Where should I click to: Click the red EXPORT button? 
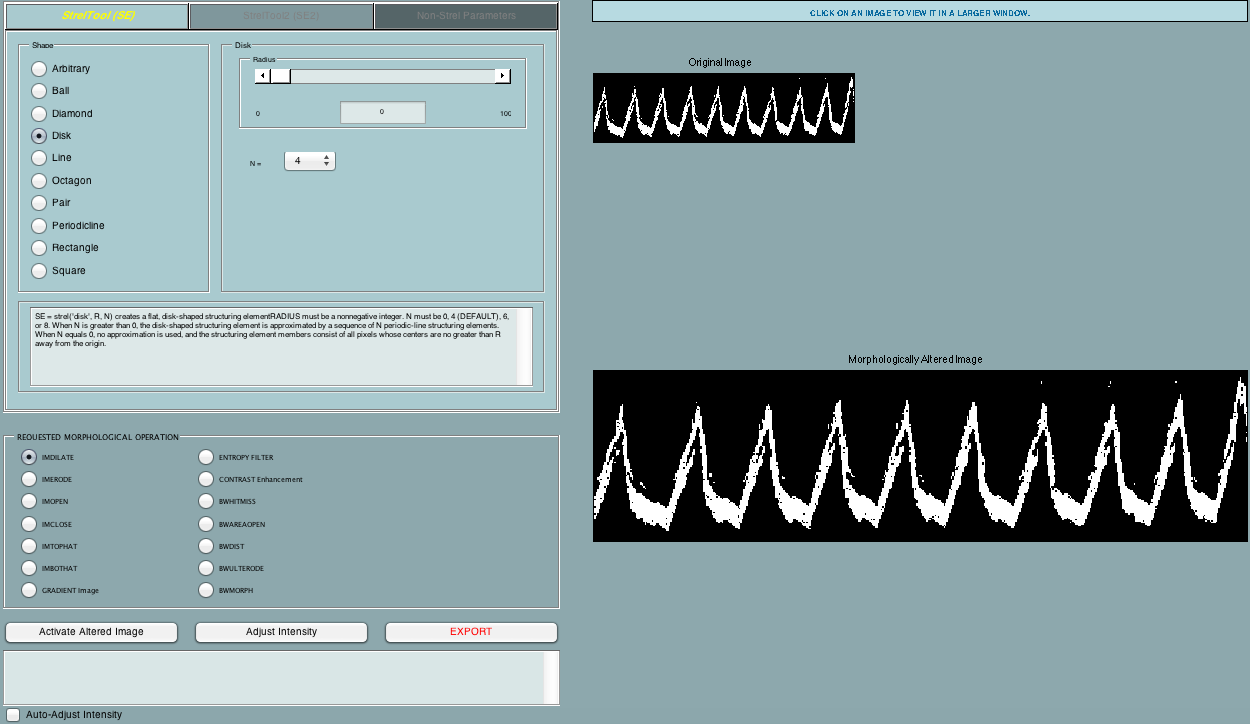click(x=471, y=632)
